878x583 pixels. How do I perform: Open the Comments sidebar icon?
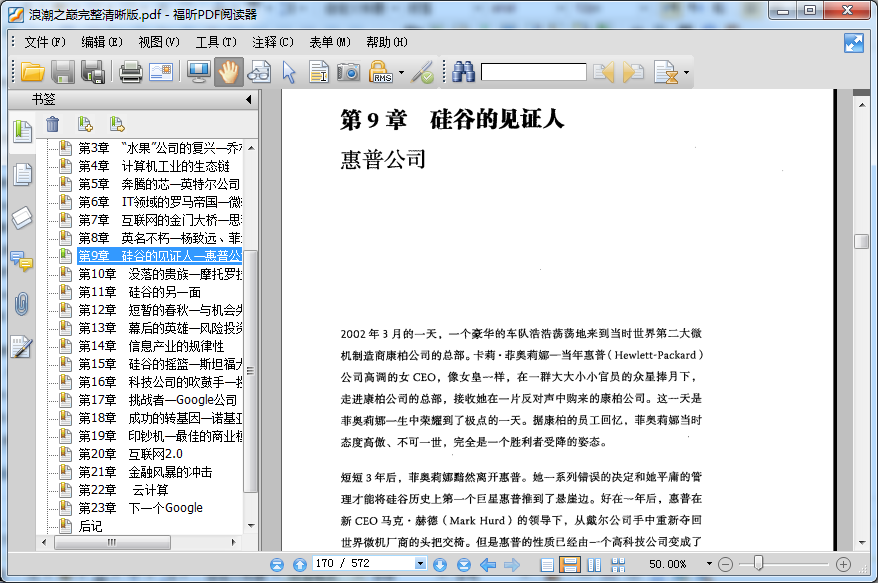tap(22, 261)
